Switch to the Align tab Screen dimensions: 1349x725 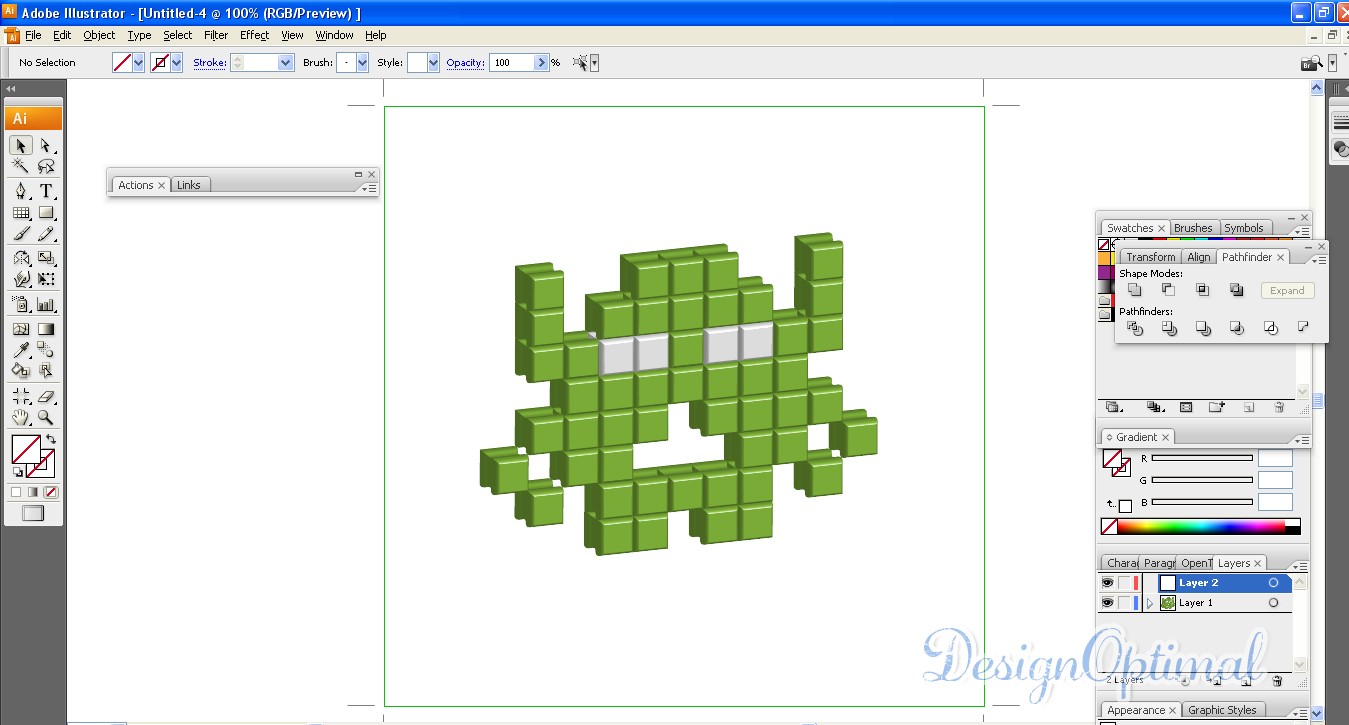[1199, 257]
